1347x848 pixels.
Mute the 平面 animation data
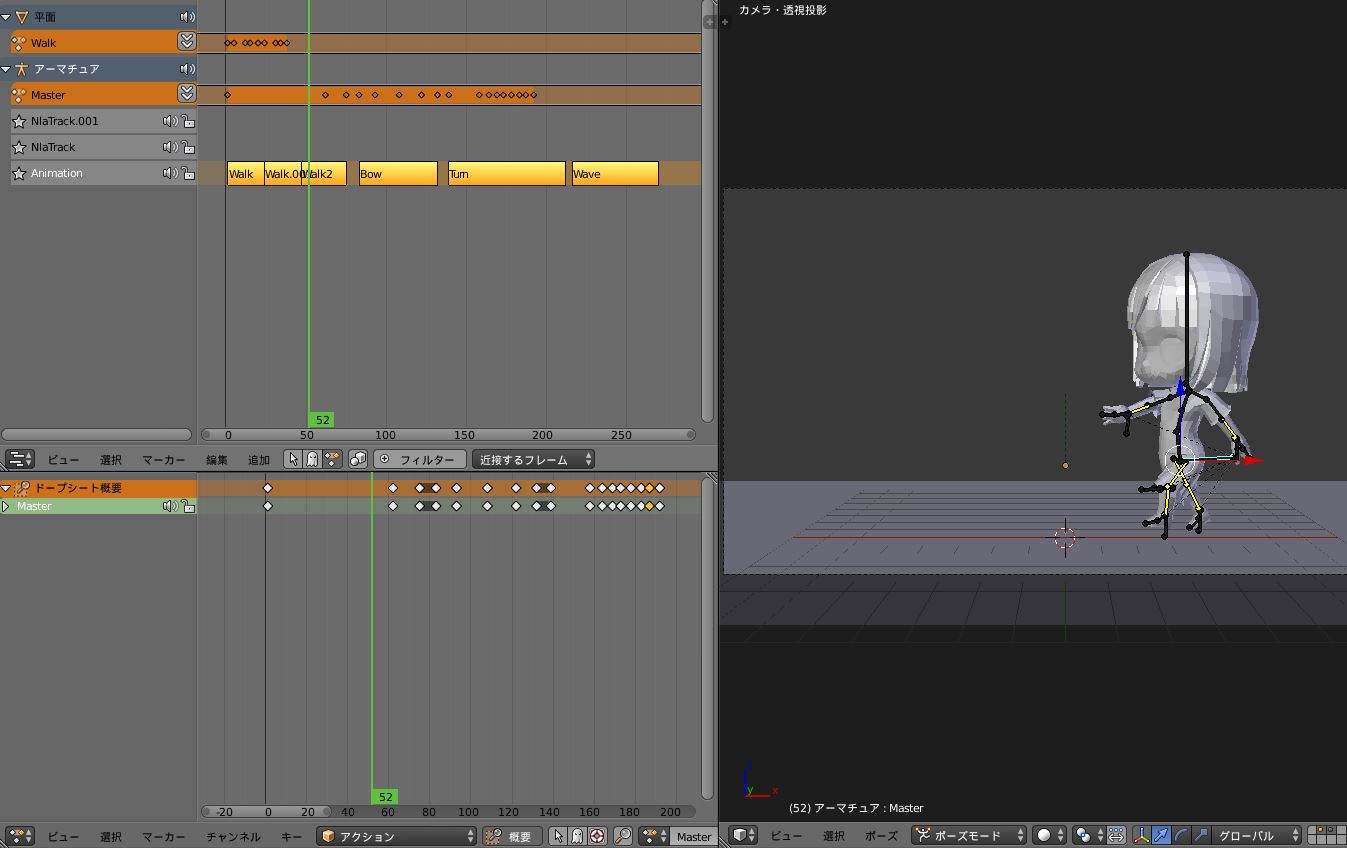[x=187, y=17]
